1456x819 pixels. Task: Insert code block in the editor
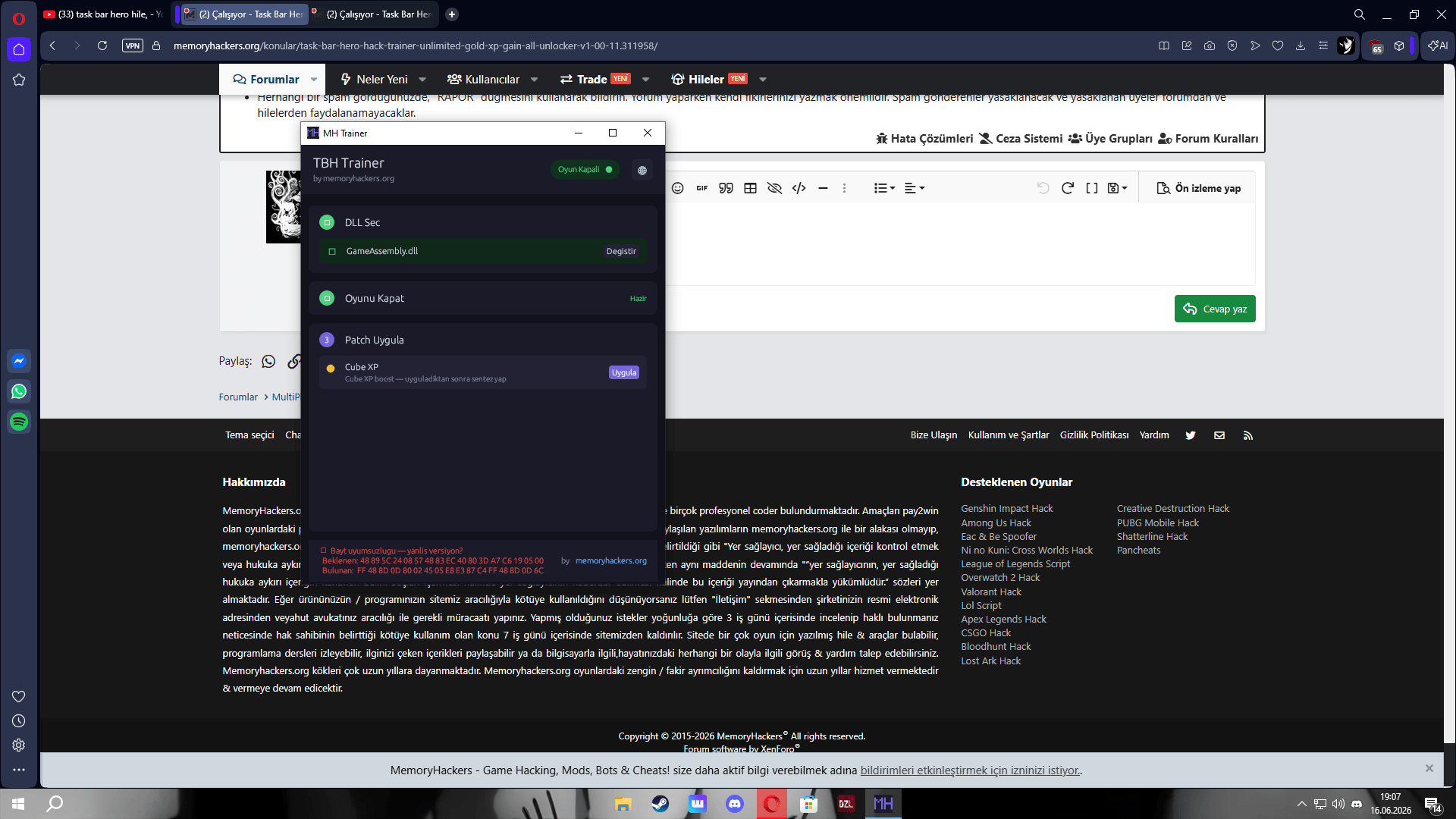[x=799, y=188]
